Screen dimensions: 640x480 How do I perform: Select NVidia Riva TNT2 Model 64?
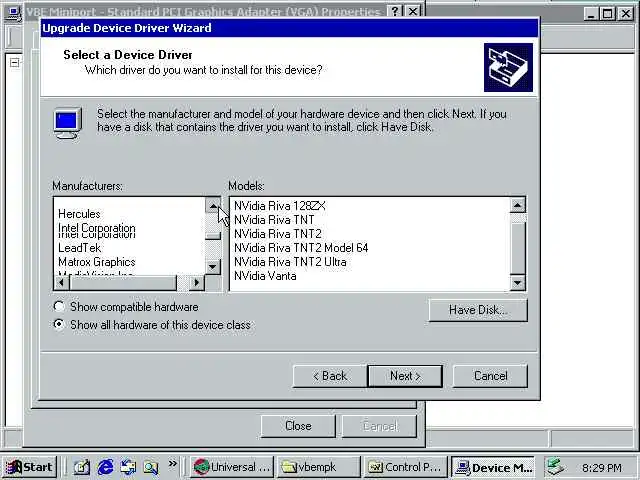click(301, 248)
